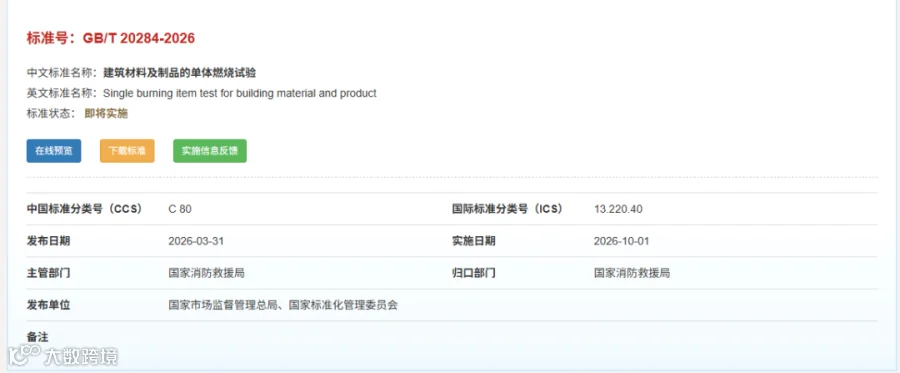Click the 发布单位 row label

48,305
